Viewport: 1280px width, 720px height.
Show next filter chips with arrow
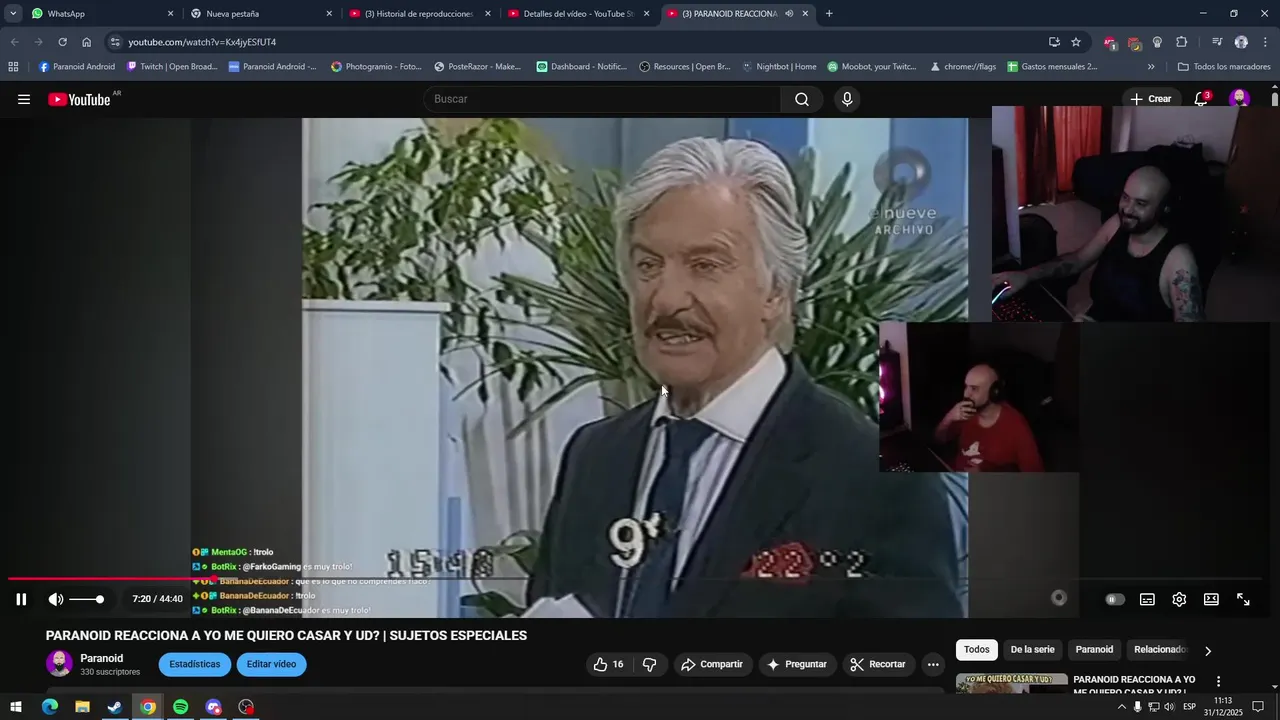1208,650
